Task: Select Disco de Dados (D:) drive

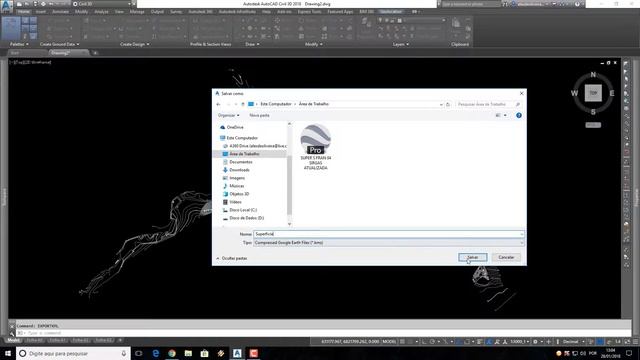Action: pyautogui.click(x=246, y=218)
